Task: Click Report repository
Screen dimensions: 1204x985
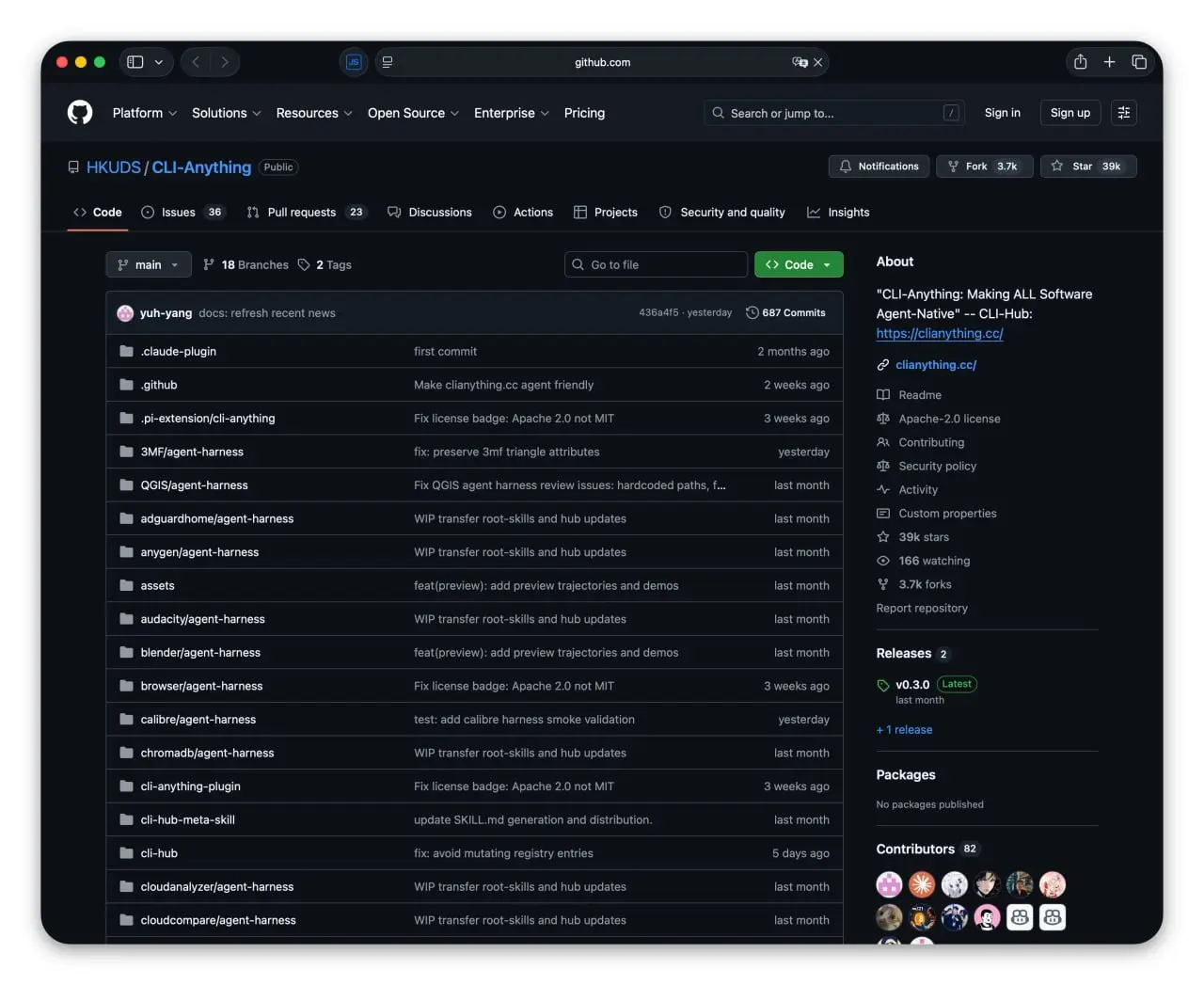Action: [922, 609]
